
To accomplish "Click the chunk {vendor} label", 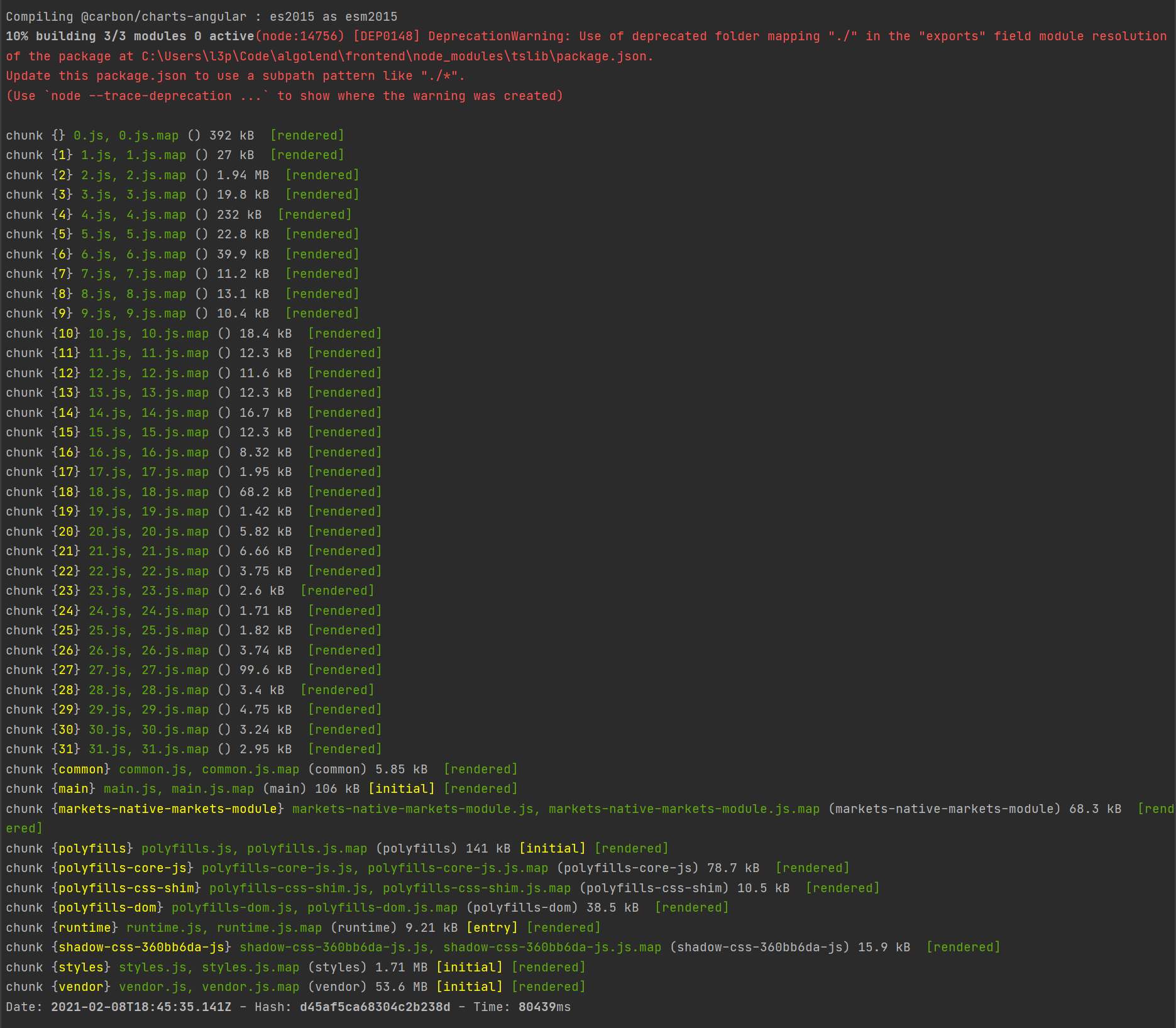I will [80, 987].
